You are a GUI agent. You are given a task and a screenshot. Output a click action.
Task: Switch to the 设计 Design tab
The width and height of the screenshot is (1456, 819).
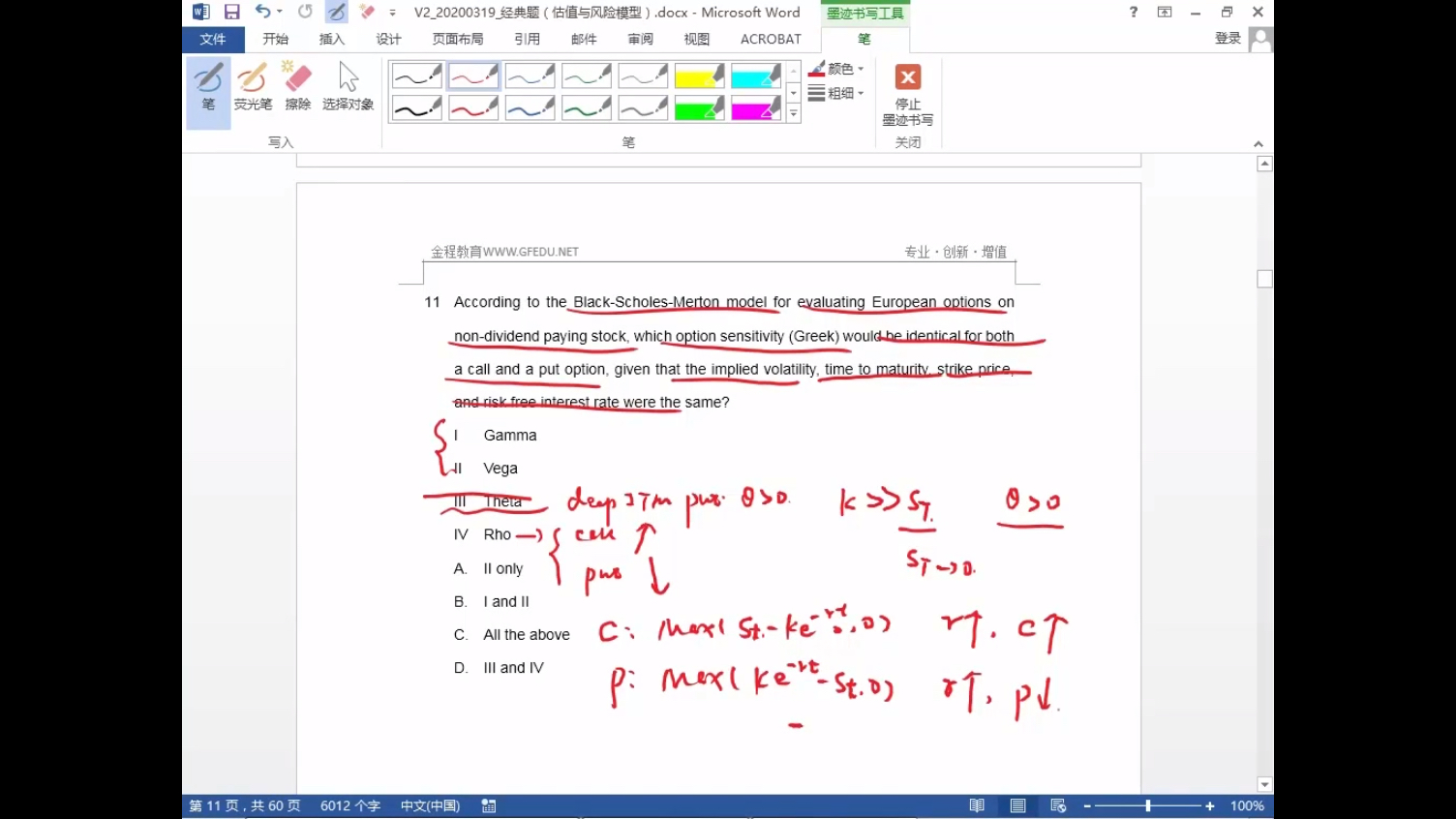point(388,39)
